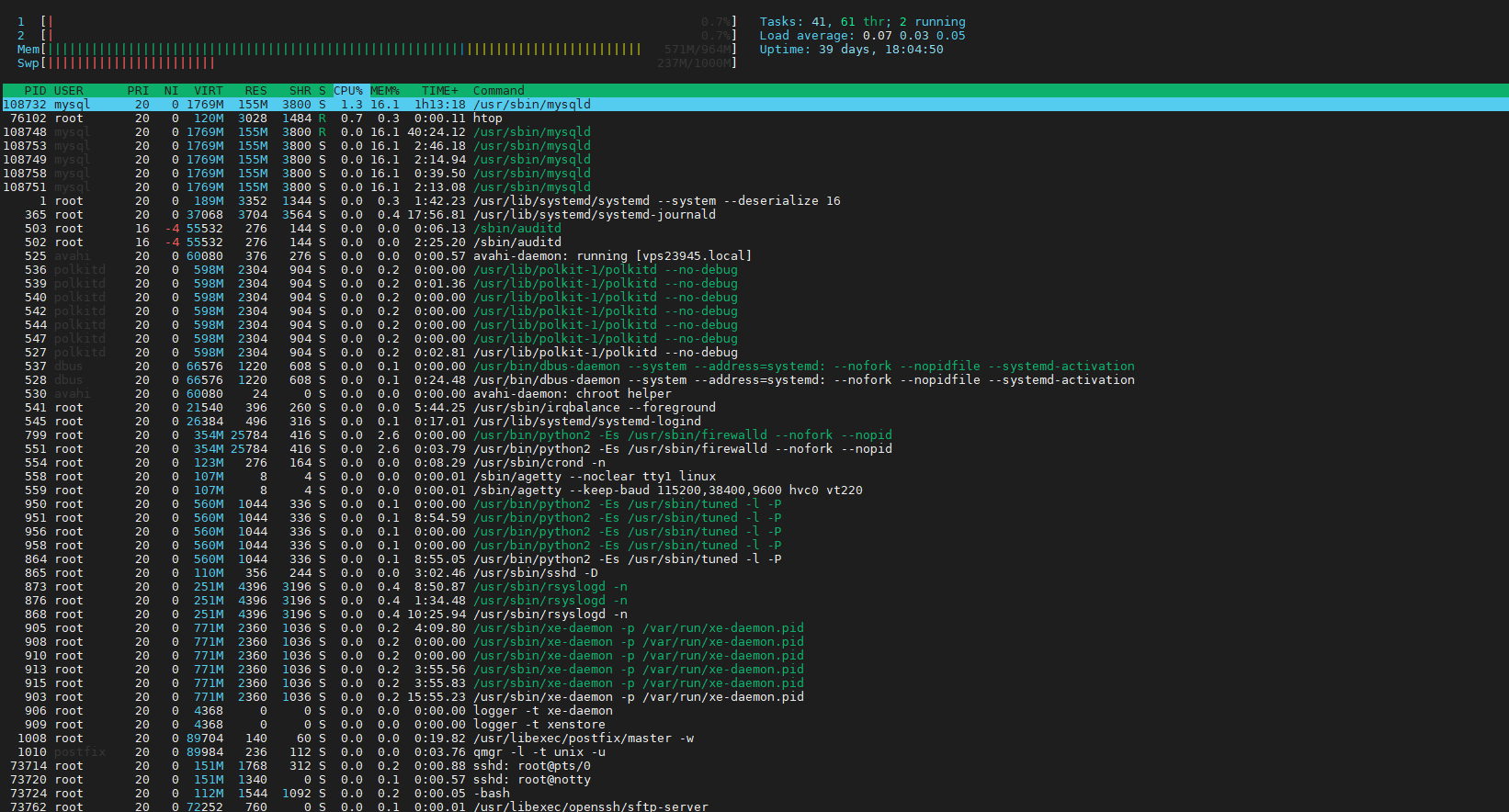
Task: Click the NI column header
Action: (171, 91)
